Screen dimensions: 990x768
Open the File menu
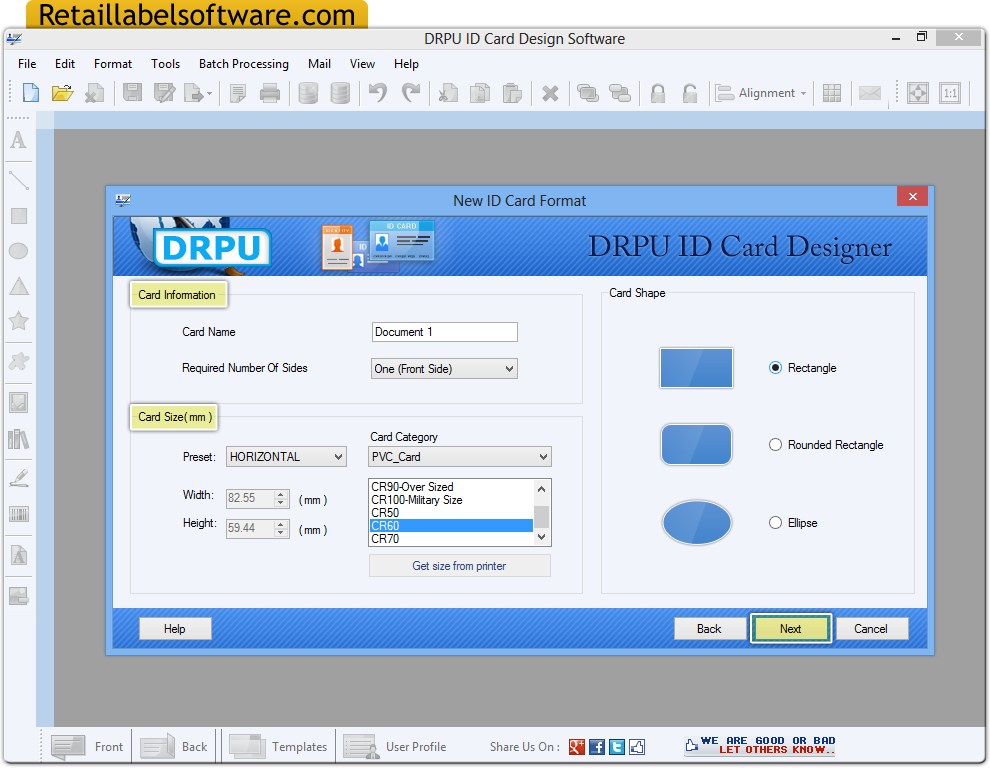pyautogui.click(x=27, y=64)
